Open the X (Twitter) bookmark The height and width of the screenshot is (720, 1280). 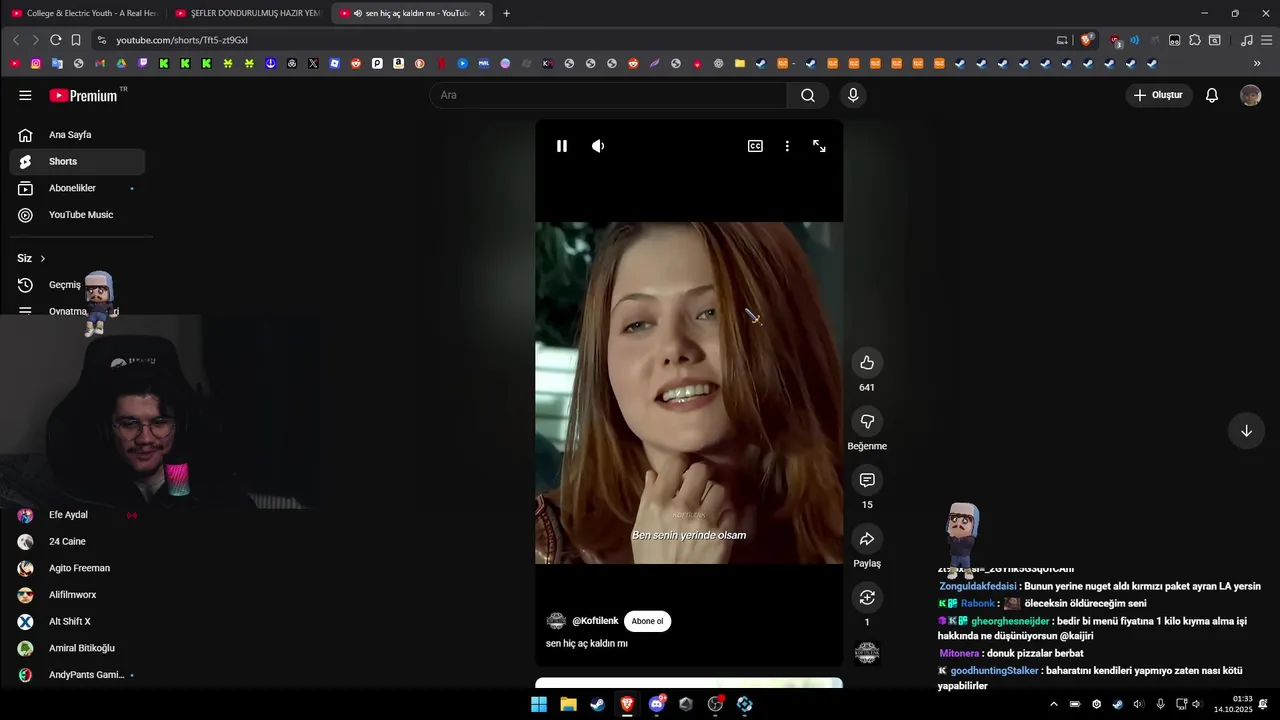[x=313, y=63]
